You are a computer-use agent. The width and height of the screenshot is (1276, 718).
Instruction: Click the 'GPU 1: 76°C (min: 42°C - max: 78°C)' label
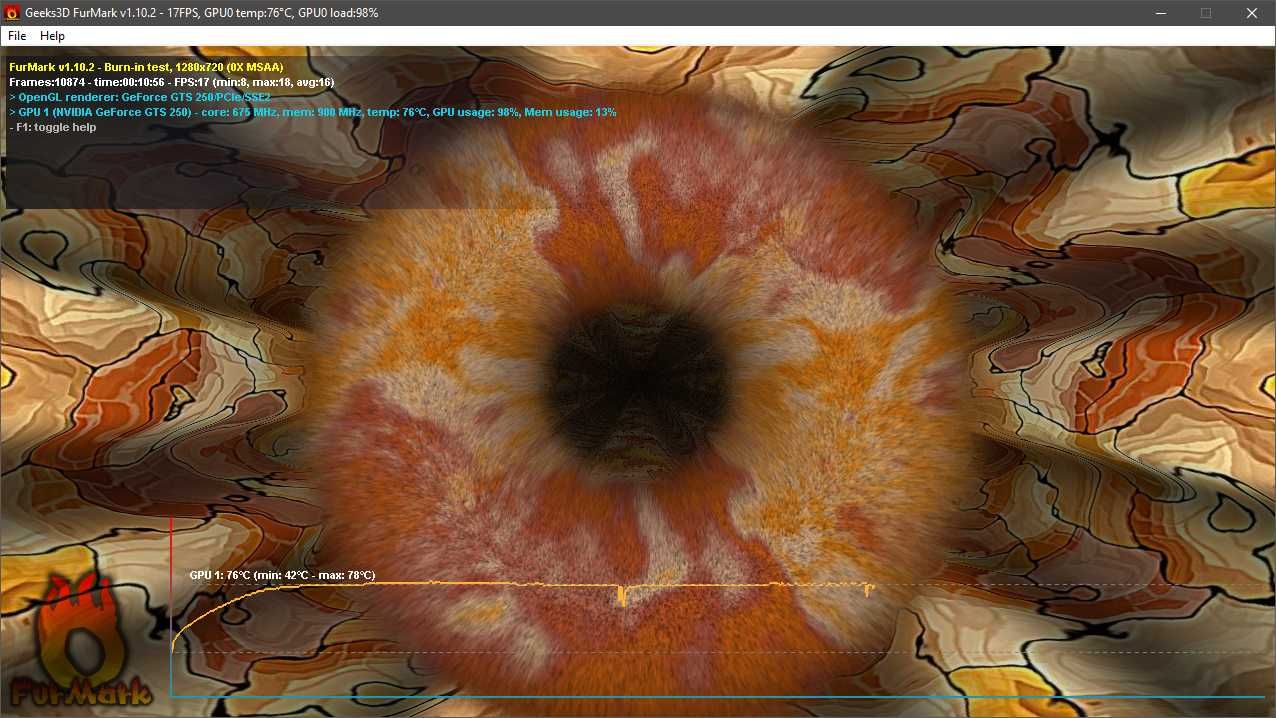coord(282,575)
